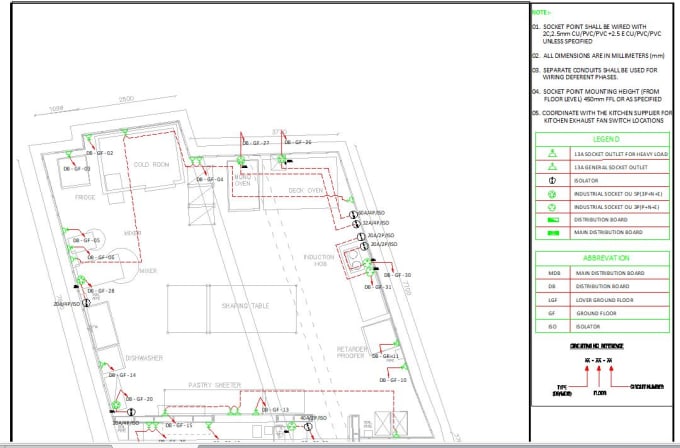Select the socket symbol above DB-GF-14
Screen dimensions: 680x448
101,364
